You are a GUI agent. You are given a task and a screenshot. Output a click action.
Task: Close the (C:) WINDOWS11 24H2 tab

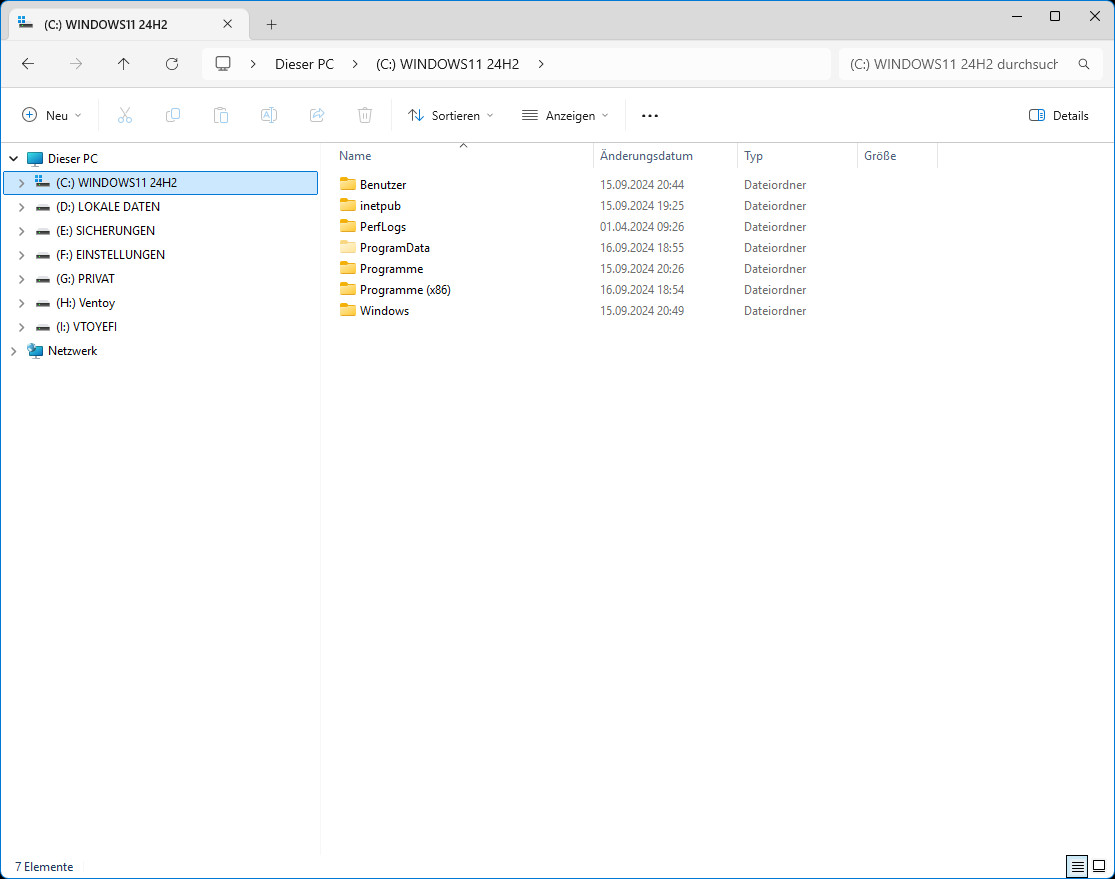[x=228, y=23]
